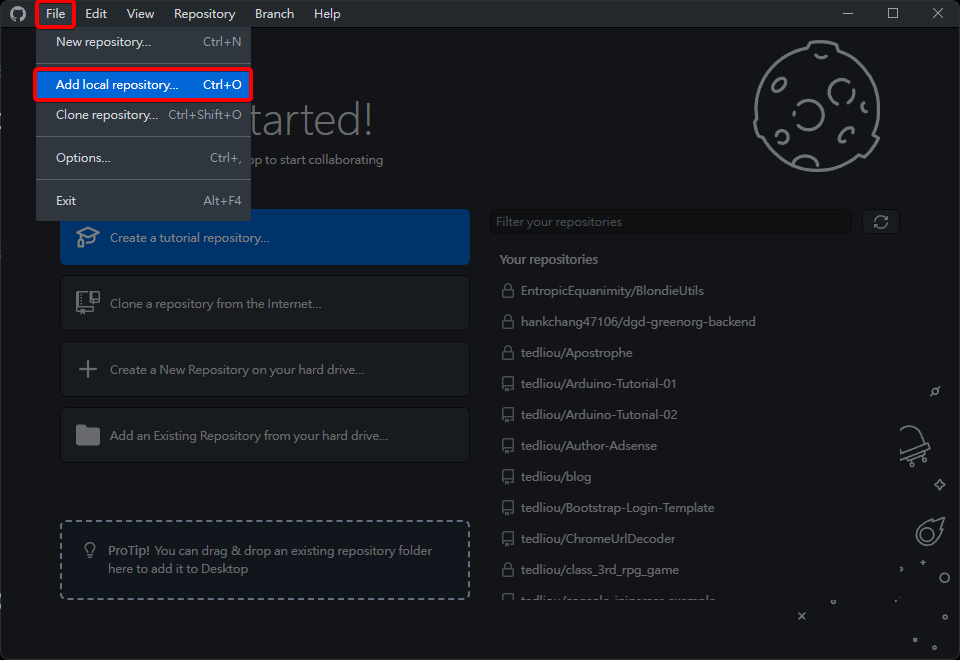Screen dimensions: 960x660
Task: Open the Help menu
Action: pyautogui.click(x=327, y=13)
